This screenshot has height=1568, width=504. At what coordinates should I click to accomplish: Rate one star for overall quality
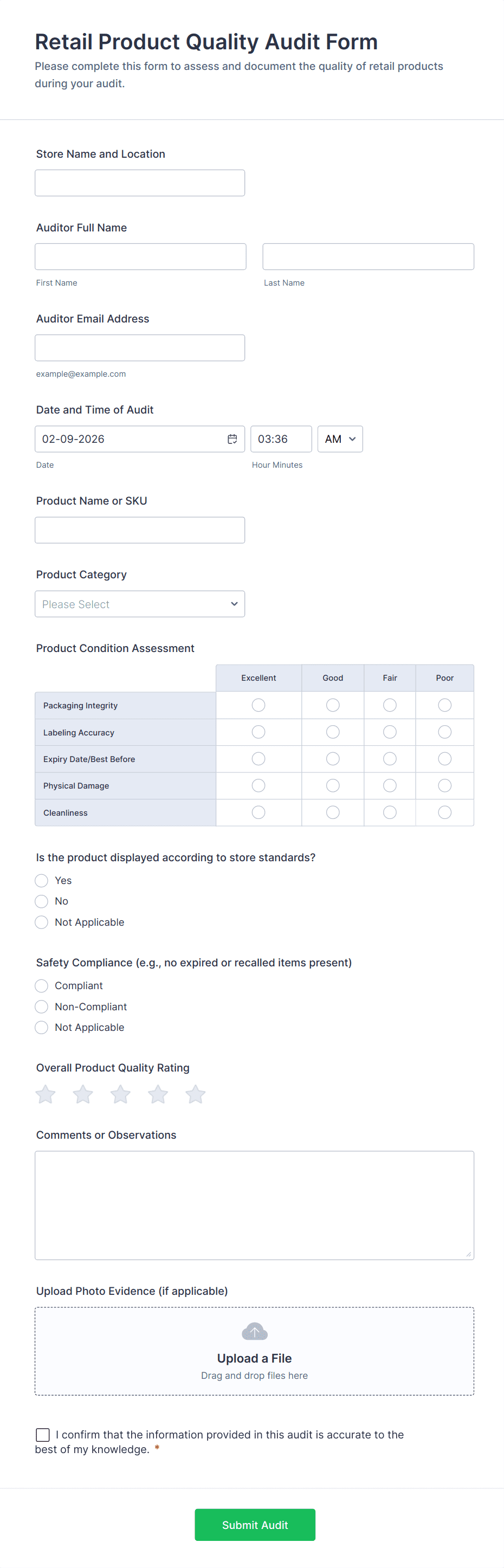[x=46, y=1094]
